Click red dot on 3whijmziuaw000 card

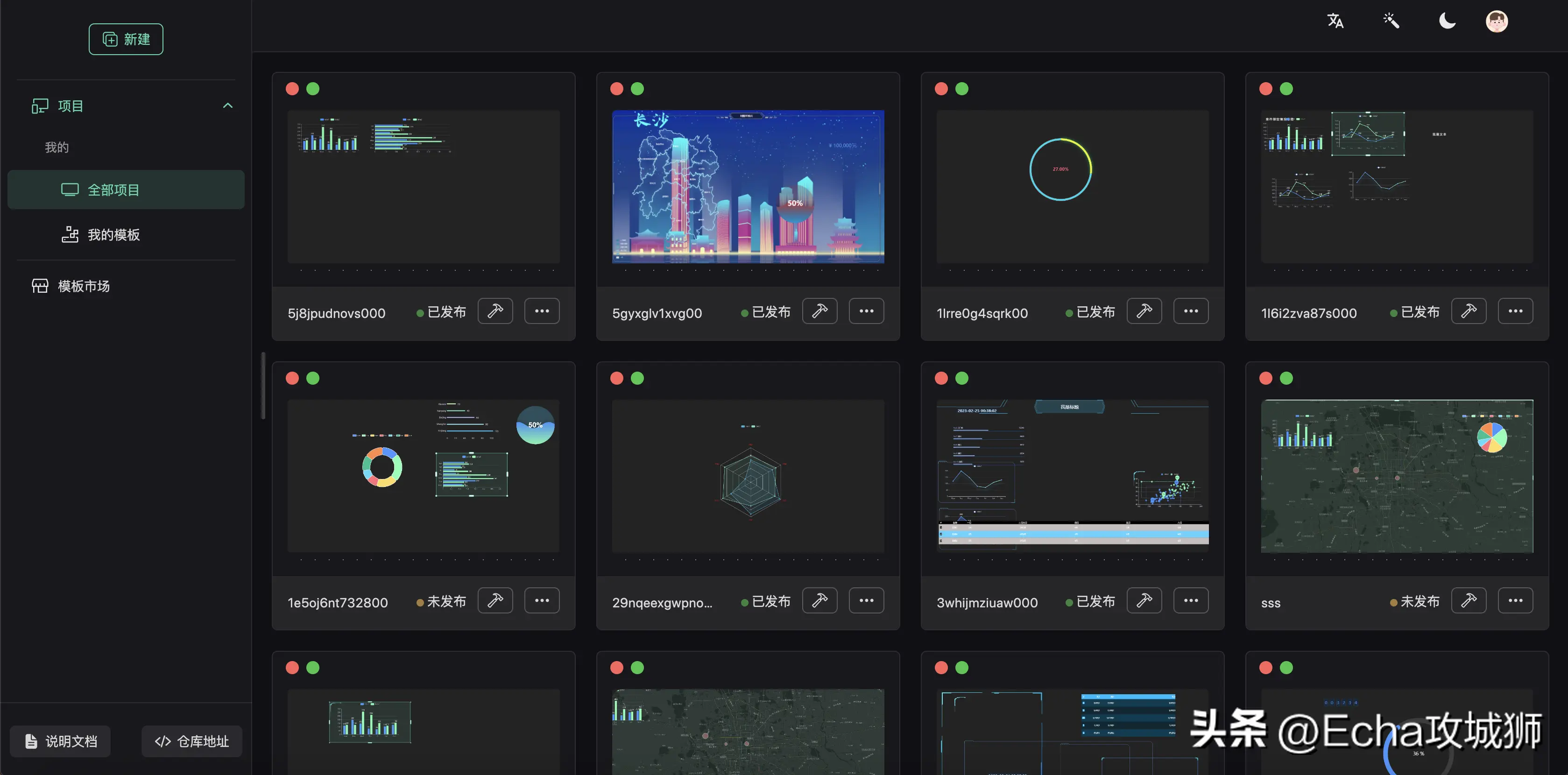pos(941,378)
